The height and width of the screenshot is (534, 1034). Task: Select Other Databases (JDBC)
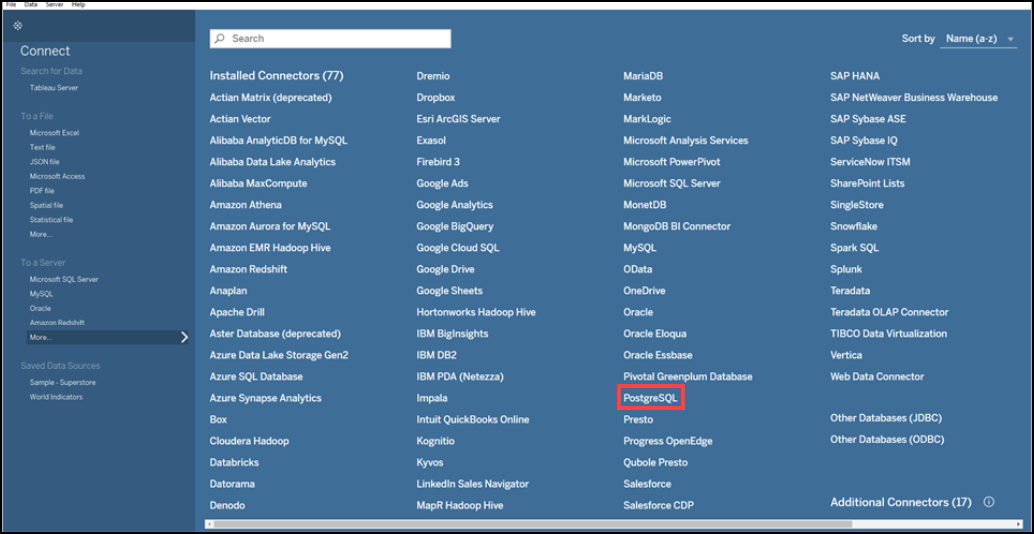[x=886, y=419]
